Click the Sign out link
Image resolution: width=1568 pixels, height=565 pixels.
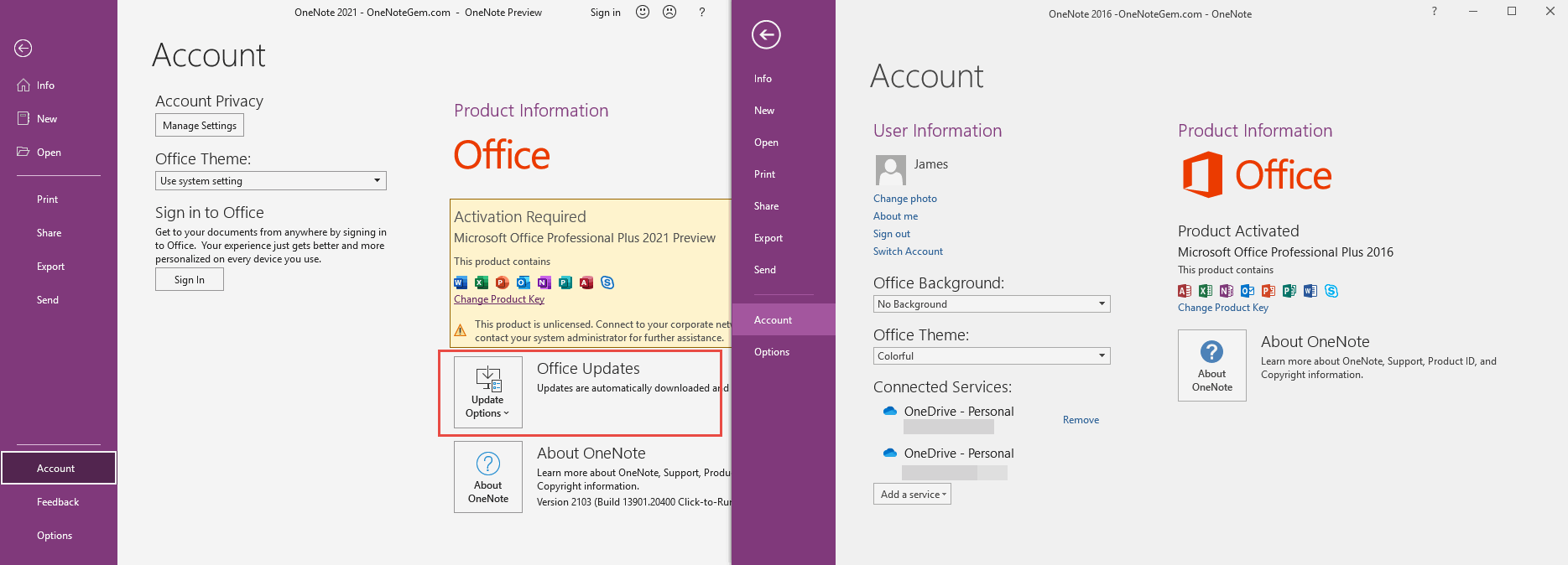click(892, 234)
